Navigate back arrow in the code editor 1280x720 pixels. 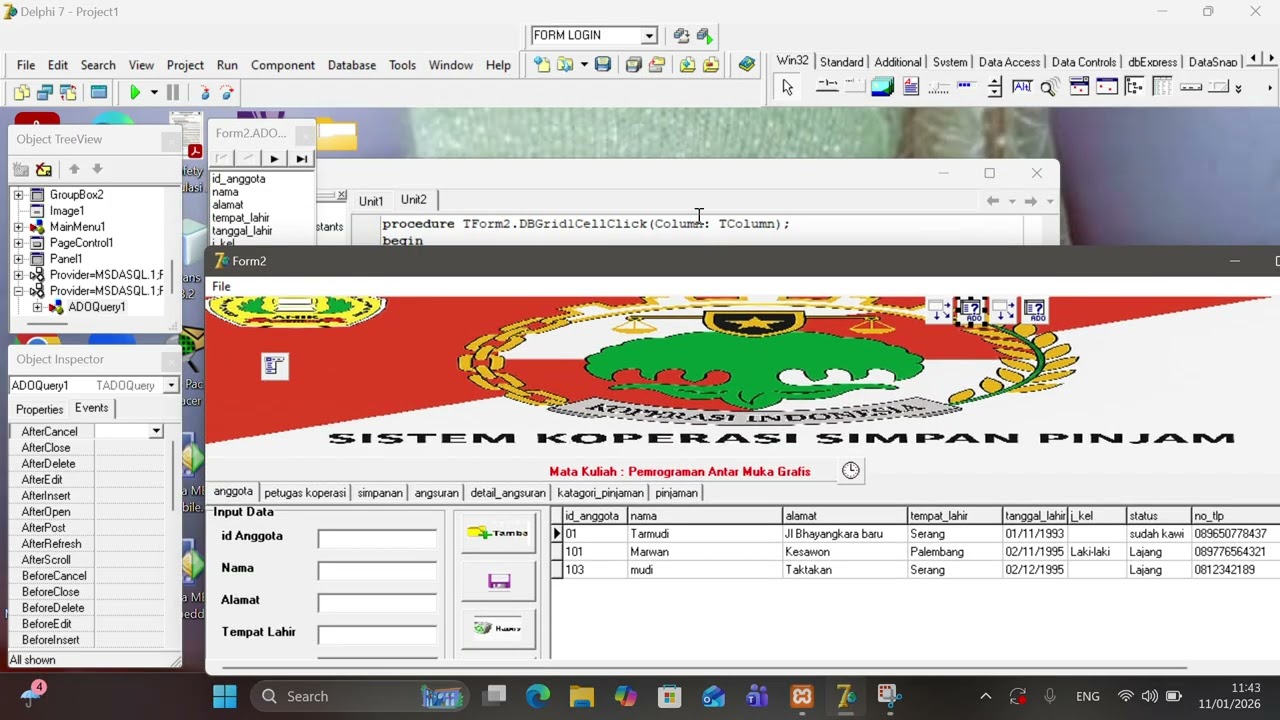[x=992, y=201]
